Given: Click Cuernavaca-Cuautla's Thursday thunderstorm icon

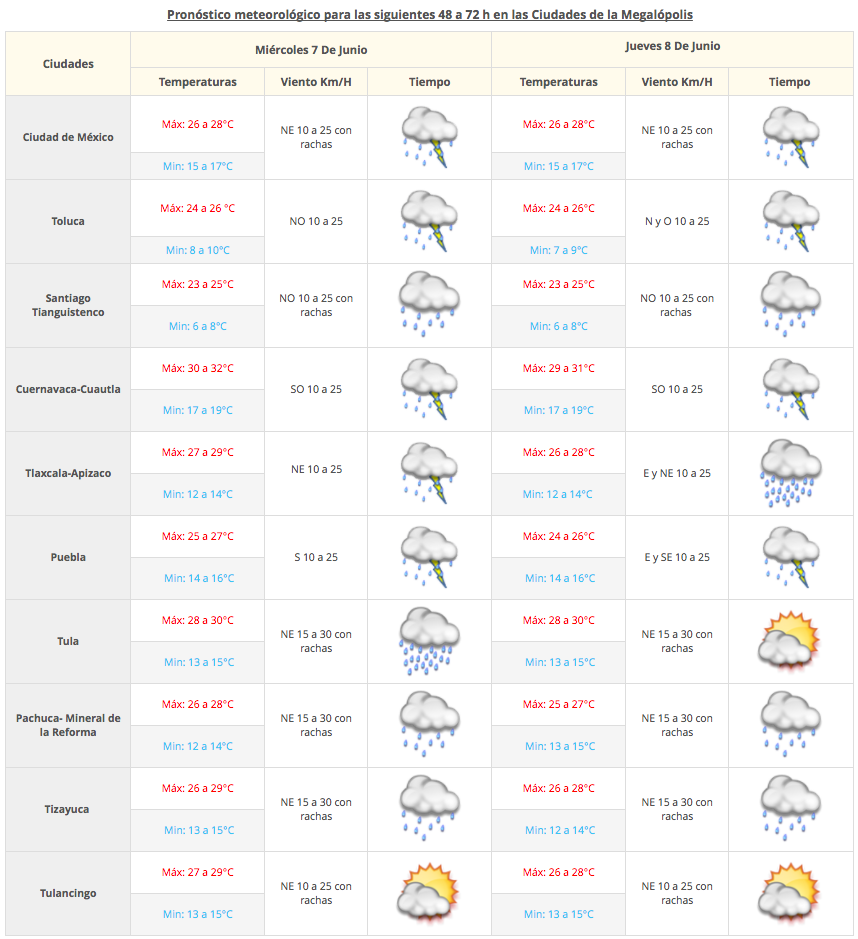Looking at the screenshot, I should point(790,389).
